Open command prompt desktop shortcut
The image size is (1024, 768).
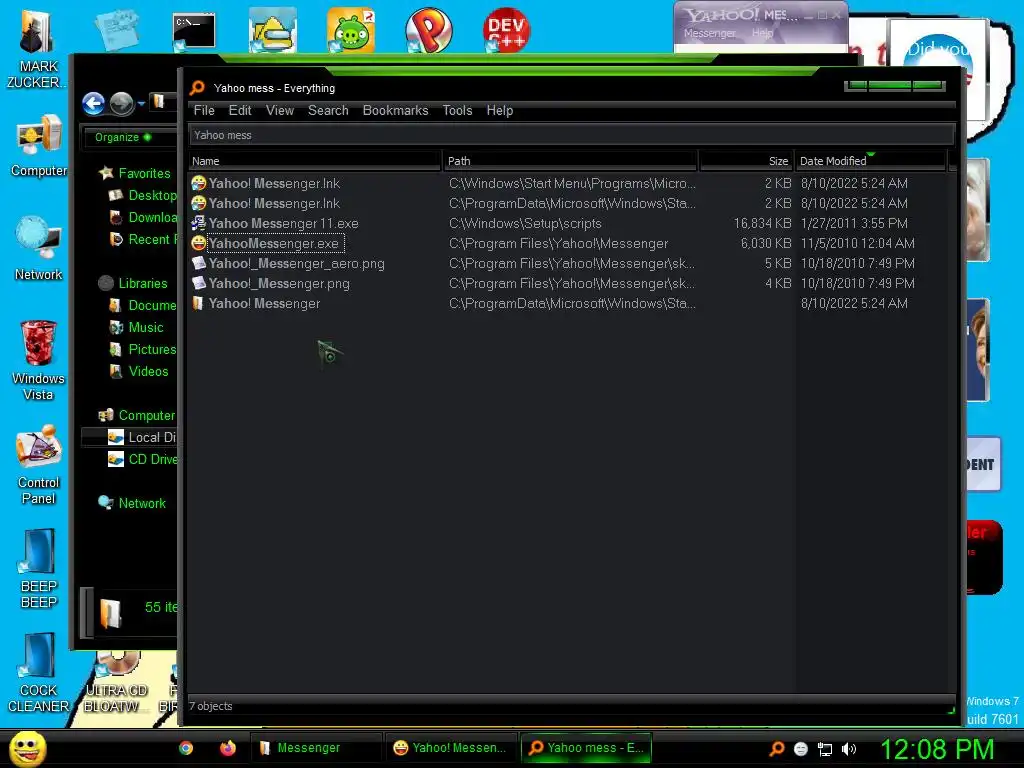tap(194, 31)
